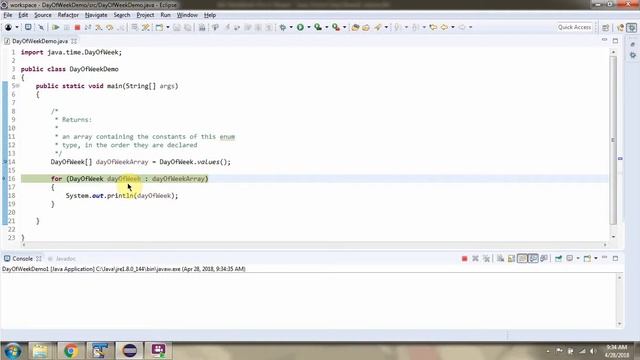The width and height of the screenshot is (640, 360).
Task: Open File Explorer from the taskbar
Action: point(40,351)
